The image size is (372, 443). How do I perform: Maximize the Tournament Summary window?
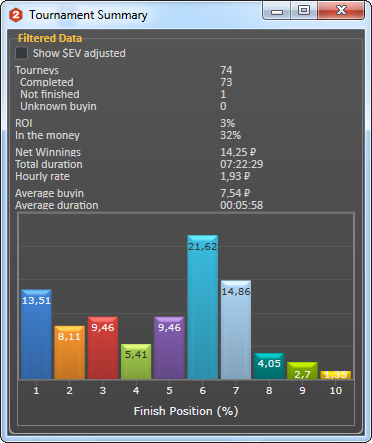point(304,11)
